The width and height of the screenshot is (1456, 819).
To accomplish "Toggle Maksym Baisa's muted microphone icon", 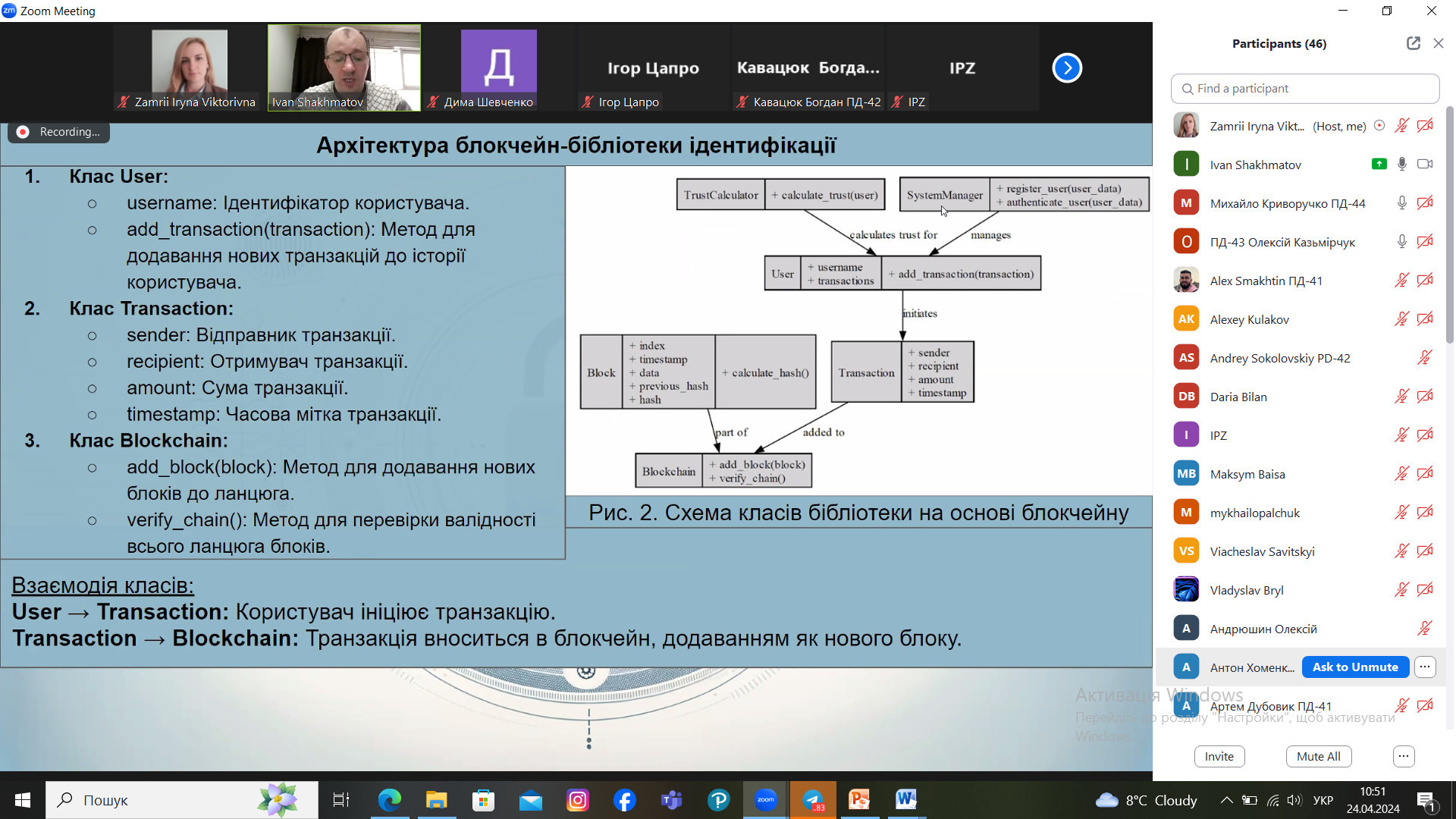I will pyautogui.click(x=1401, y=474).
